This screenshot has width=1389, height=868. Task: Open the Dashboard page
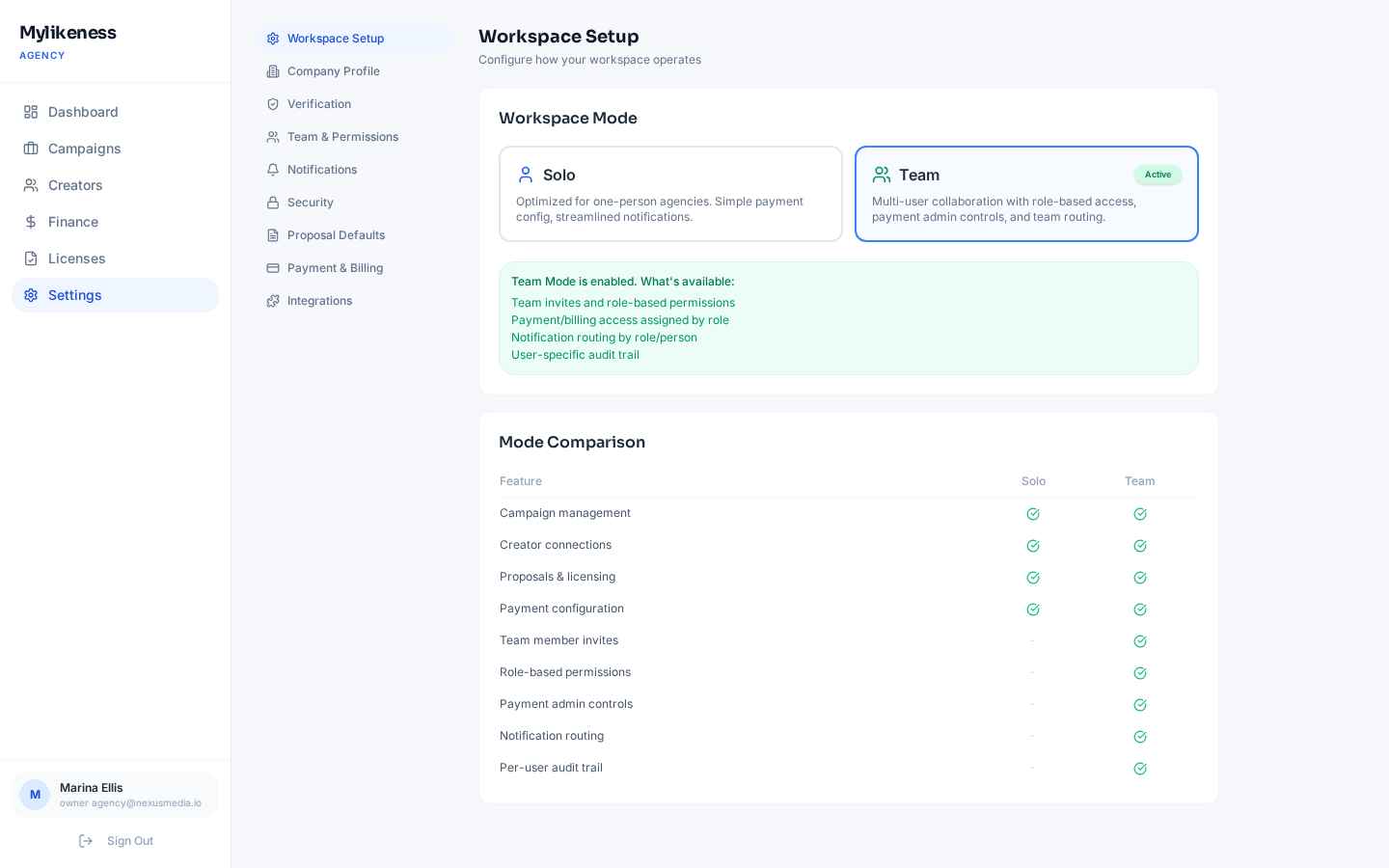pyautogui.click(x=115, y=112)
